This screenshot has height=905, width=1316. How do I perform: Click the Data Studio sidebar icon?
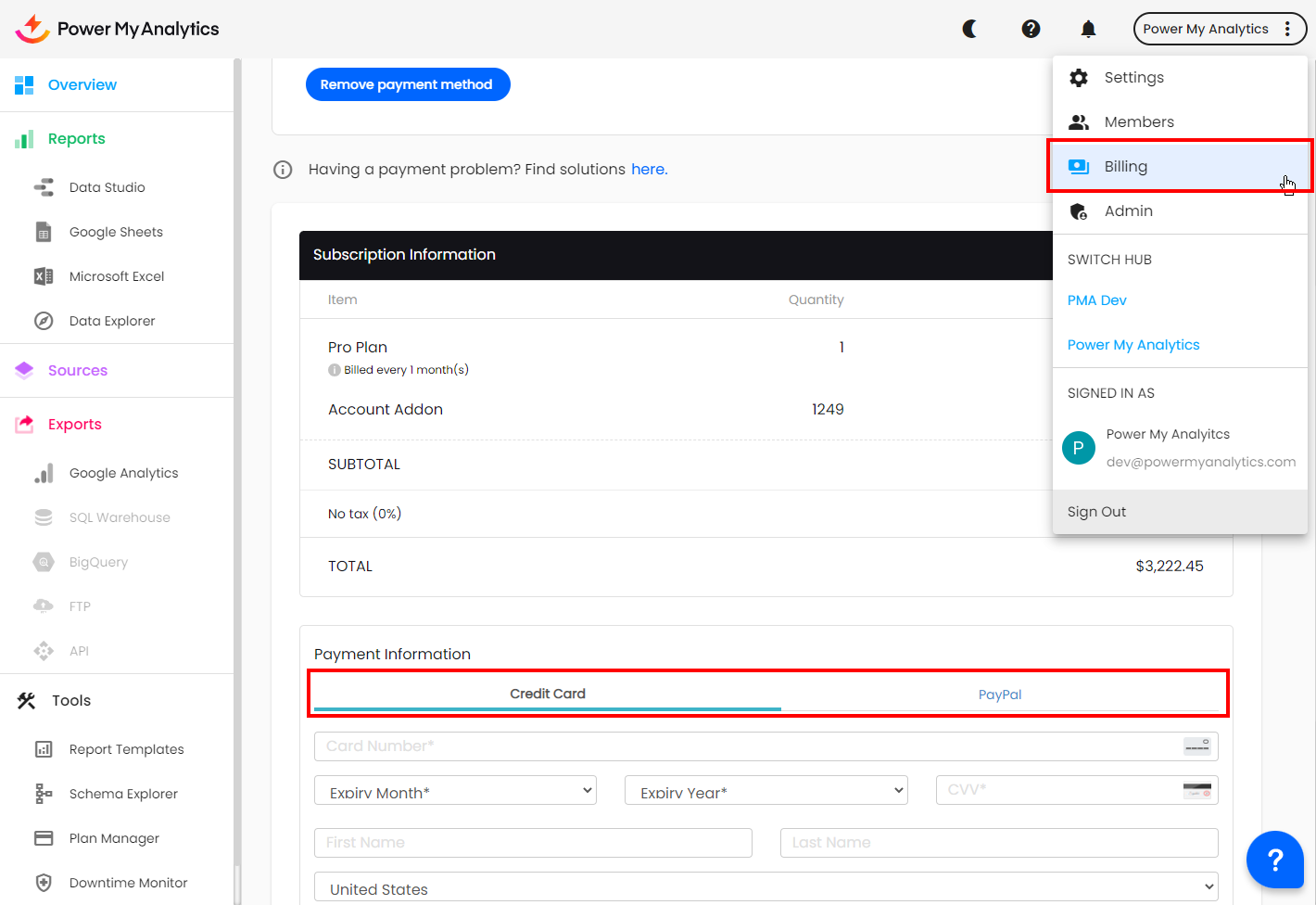point(44,187)
